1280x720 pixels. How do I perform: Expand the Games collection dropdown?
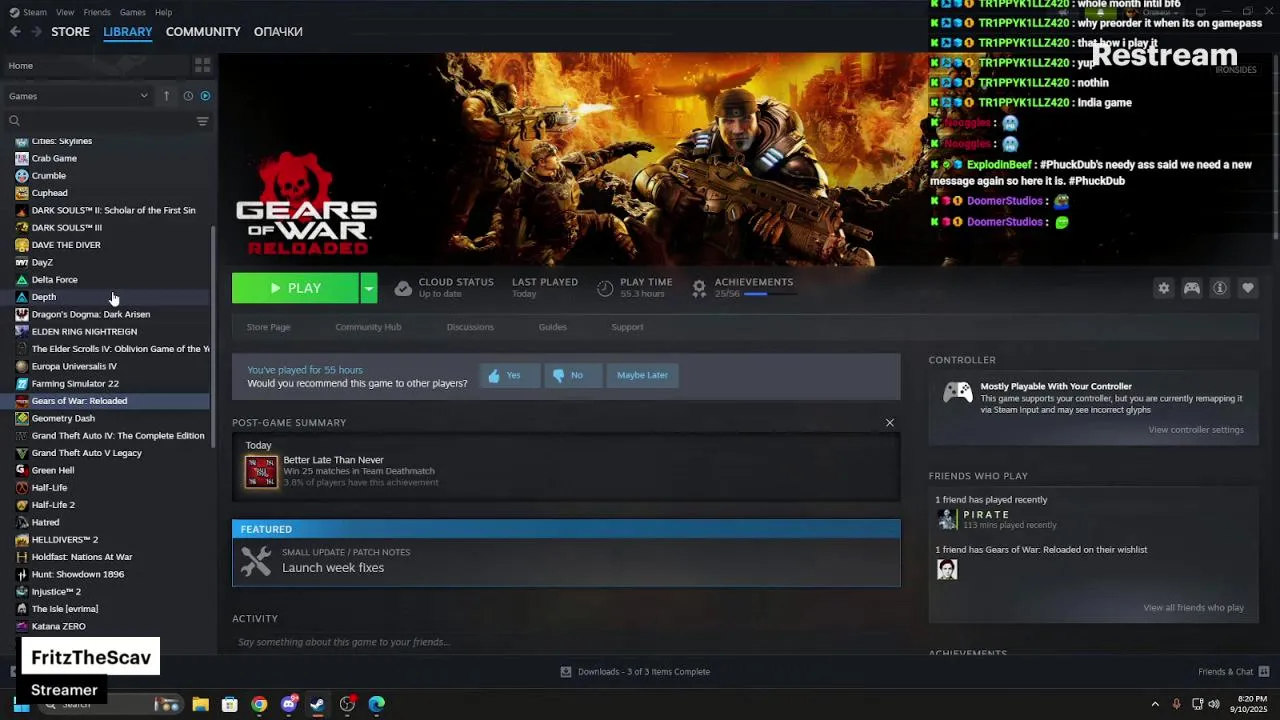tap(78, 96)
